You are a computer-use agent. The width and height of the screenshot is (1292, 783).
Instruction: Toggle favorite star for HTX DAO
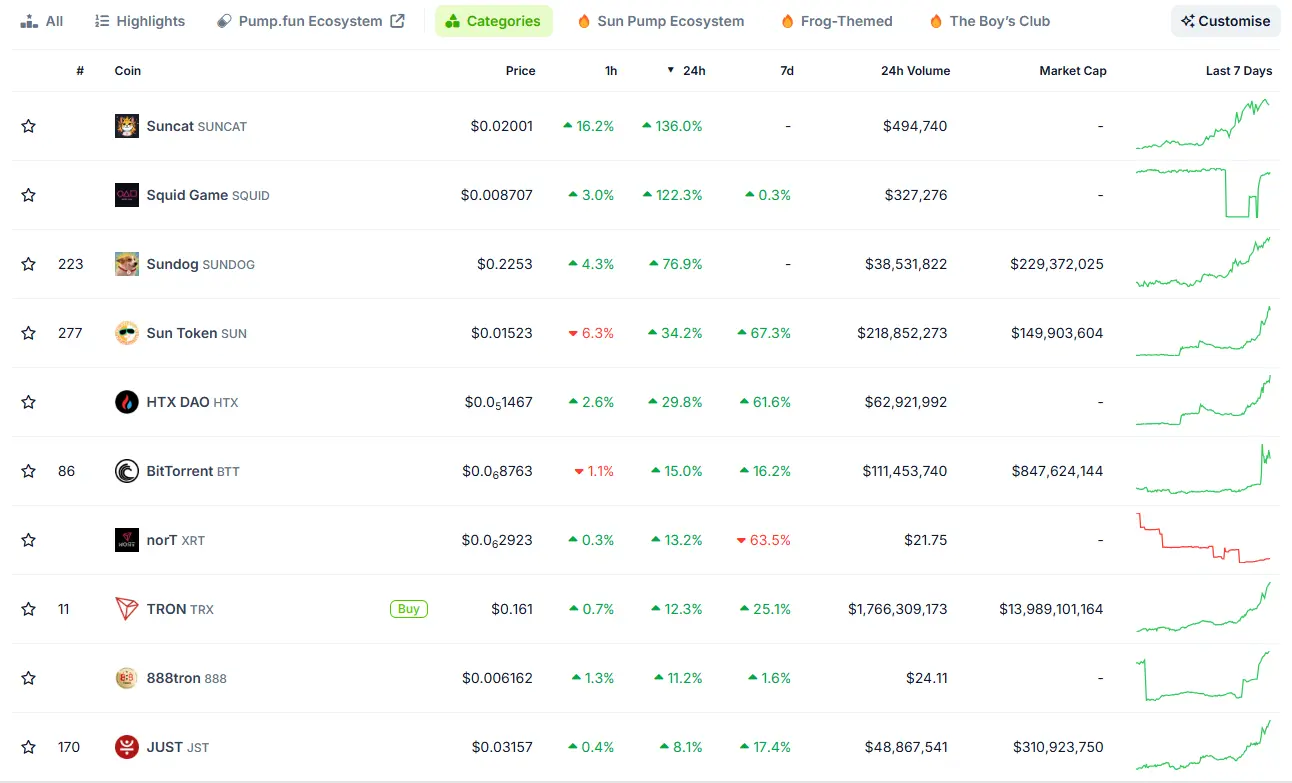28,402
